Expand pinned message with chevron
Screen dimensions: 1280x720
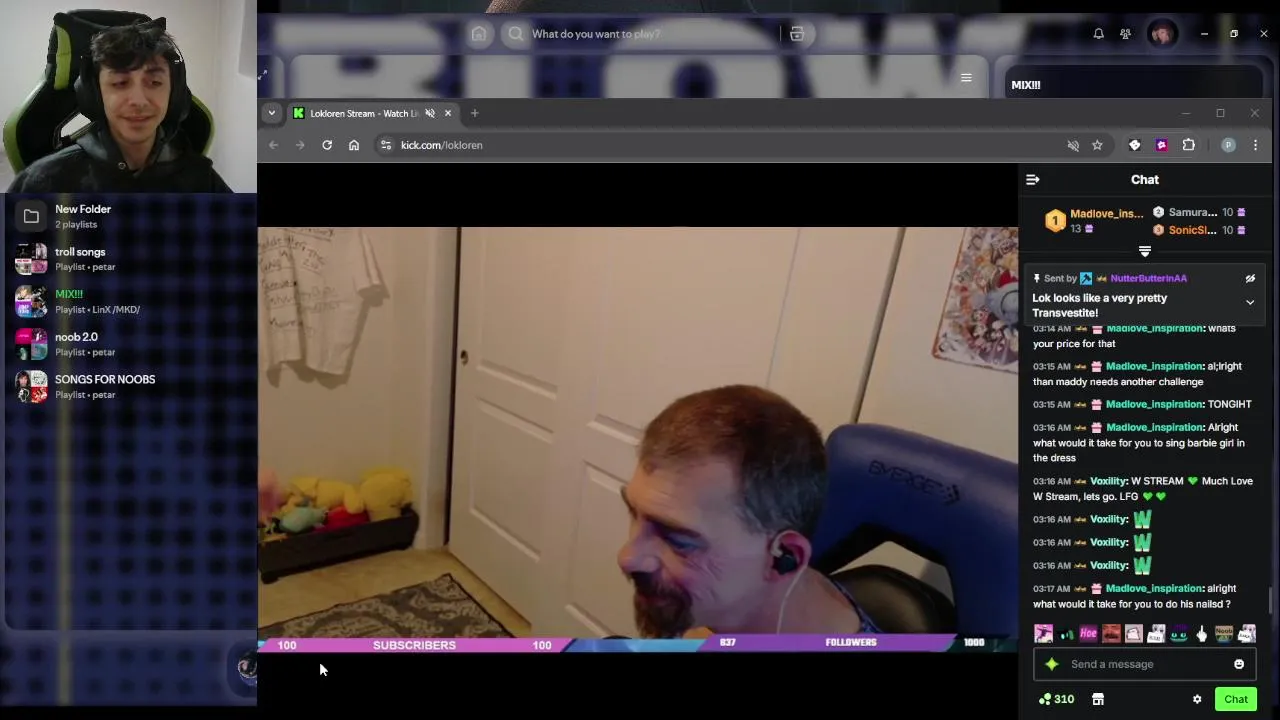tap(1250, 303)
